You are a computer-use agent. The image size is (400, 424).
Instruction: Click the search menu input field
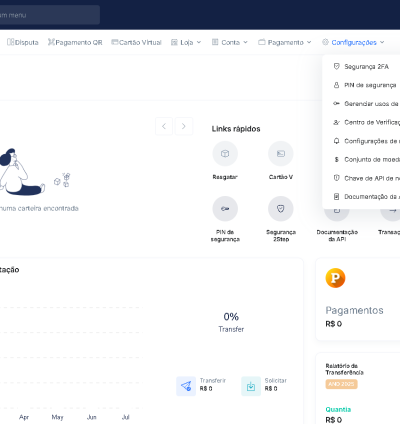[50, 15]
